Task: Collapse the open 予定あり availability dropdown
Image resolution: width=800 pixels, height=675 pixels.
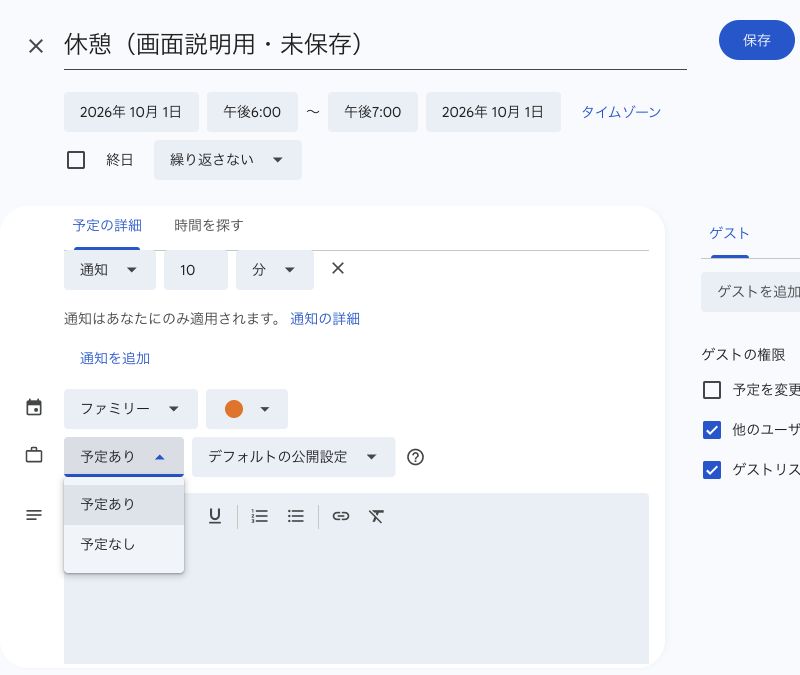Action: coord(123,457)
